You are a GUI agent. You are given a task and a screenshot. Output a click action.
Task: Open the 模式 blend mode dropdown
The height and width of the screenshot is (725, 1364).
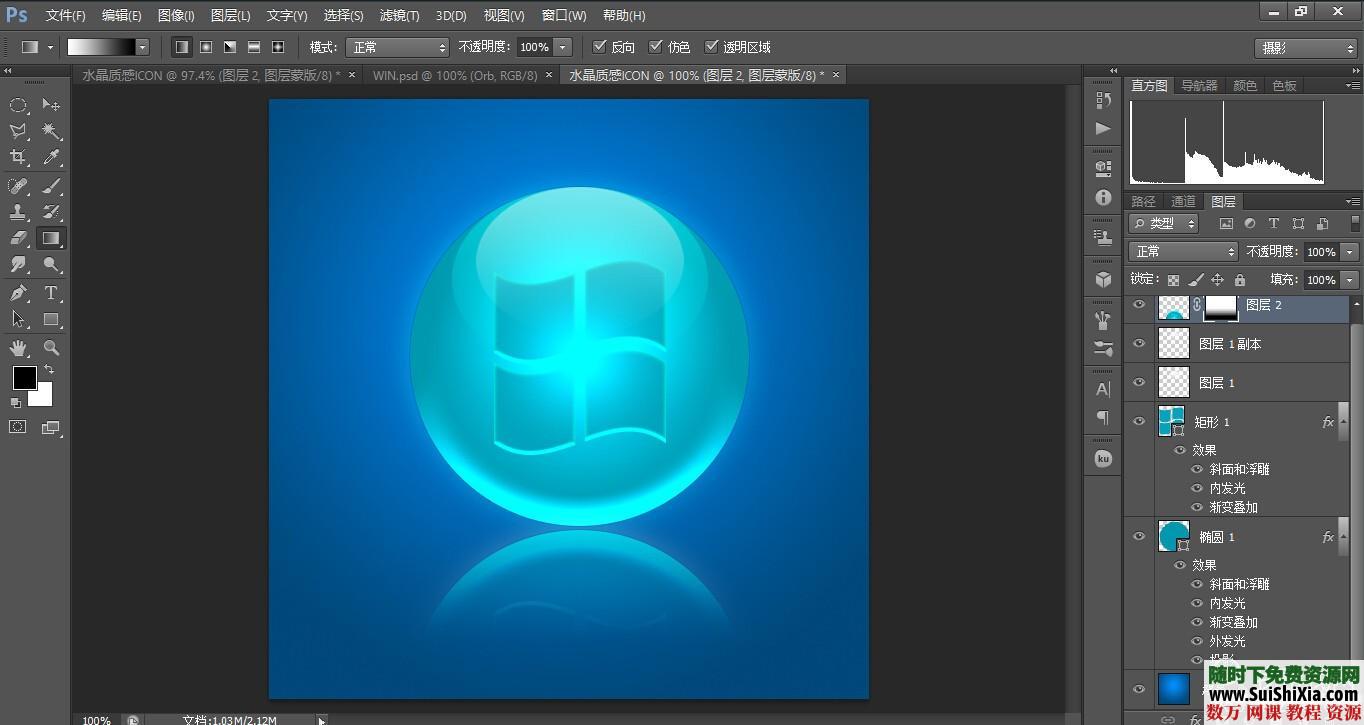click(x=398, y=47)
